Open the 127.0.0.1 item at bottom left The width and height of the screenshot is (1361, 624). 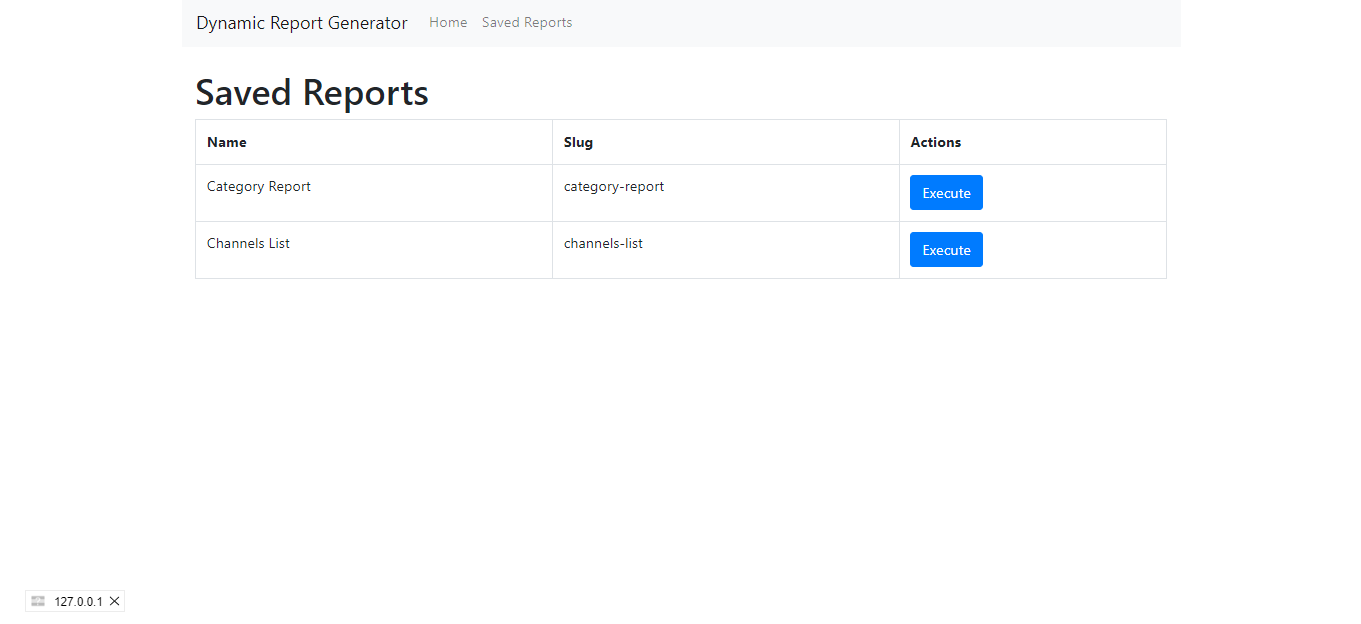pyautogui.click(x=82, y=601)
